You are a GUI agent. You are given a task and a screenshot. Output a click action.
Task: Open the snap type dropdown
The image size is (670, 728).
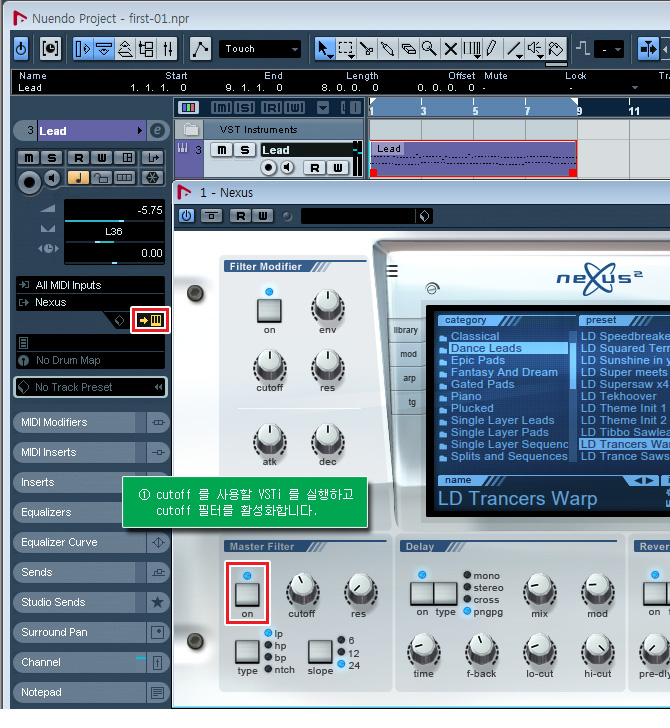609,49
